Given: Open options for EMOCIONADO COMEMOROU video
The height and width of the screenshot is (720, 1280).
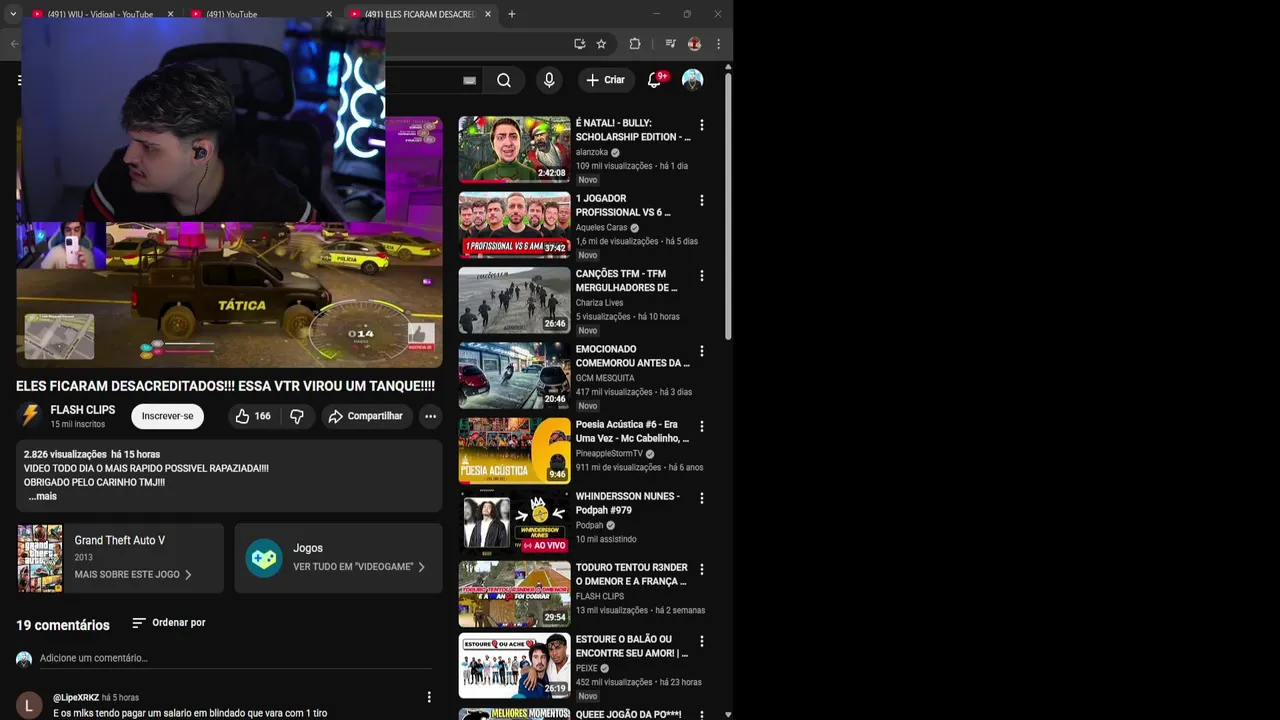Looking at the screenshot, I should 701,351.
